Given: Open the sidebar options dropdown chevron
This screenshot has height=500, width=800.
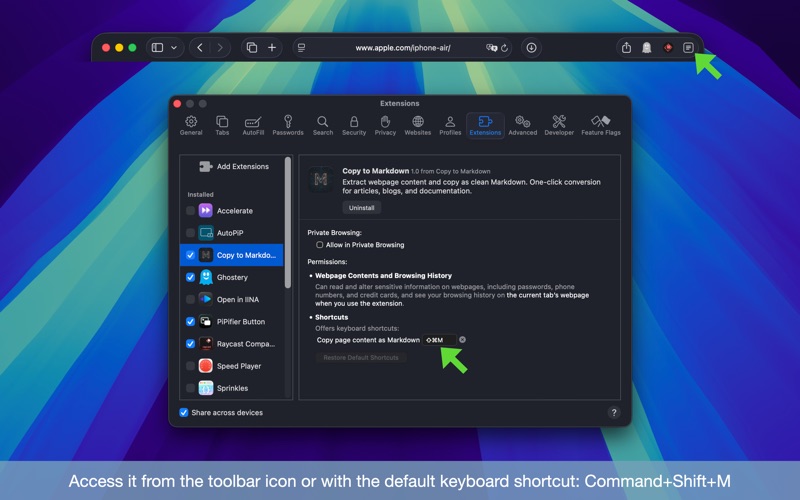Looking at the screenshot, I should (174, 47).
